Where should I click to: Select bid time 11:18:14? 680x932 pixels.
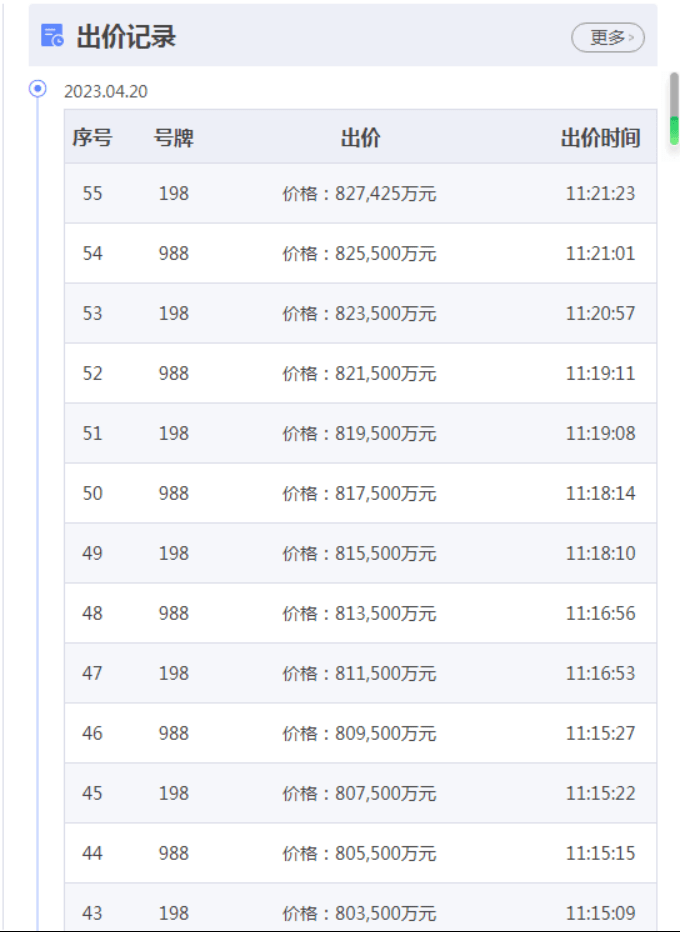tap(600, 494)
